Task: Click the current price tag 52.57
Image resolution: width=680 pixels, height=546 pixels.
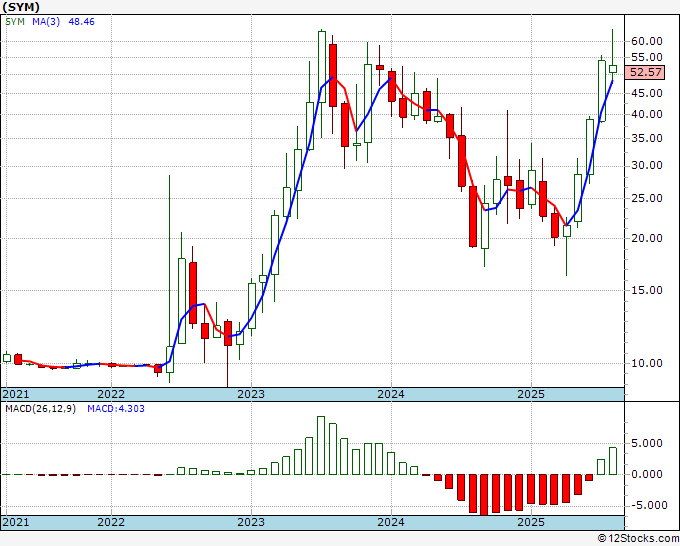Action: tap(646, 72)
